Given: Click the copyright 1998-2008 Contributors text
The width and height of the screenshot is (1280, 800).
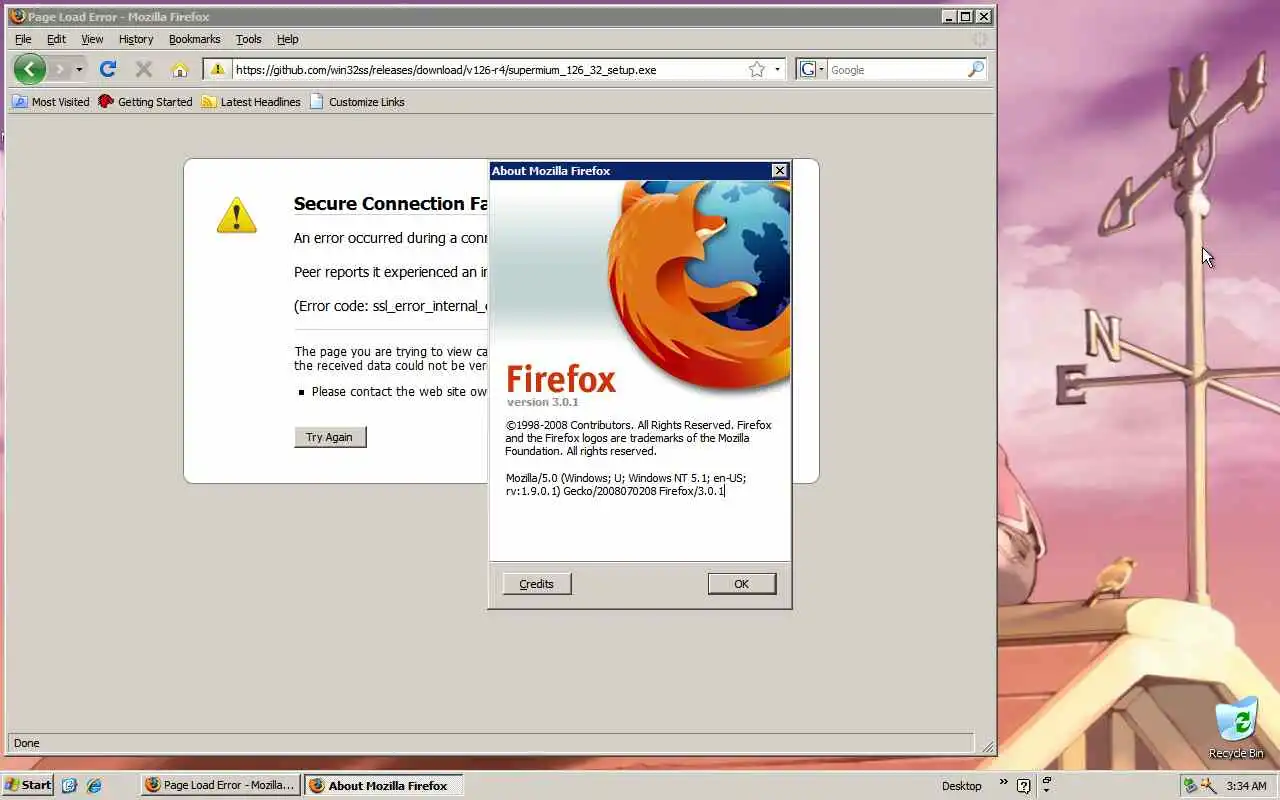Looking at the screenshot, I should click(638, 438).
